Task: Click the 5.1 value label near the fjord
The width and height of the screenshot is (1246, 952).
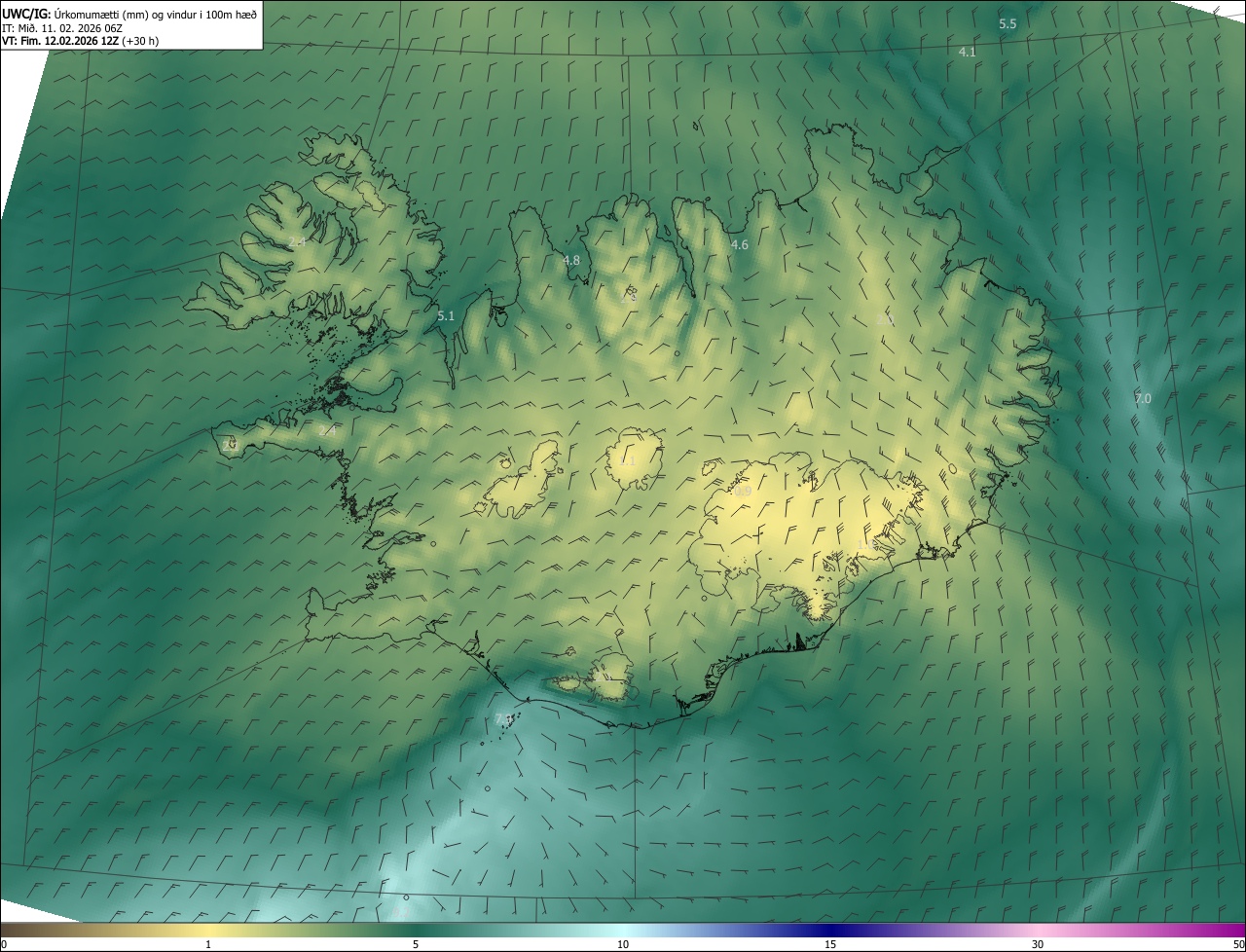Action: tap(446, 316)
